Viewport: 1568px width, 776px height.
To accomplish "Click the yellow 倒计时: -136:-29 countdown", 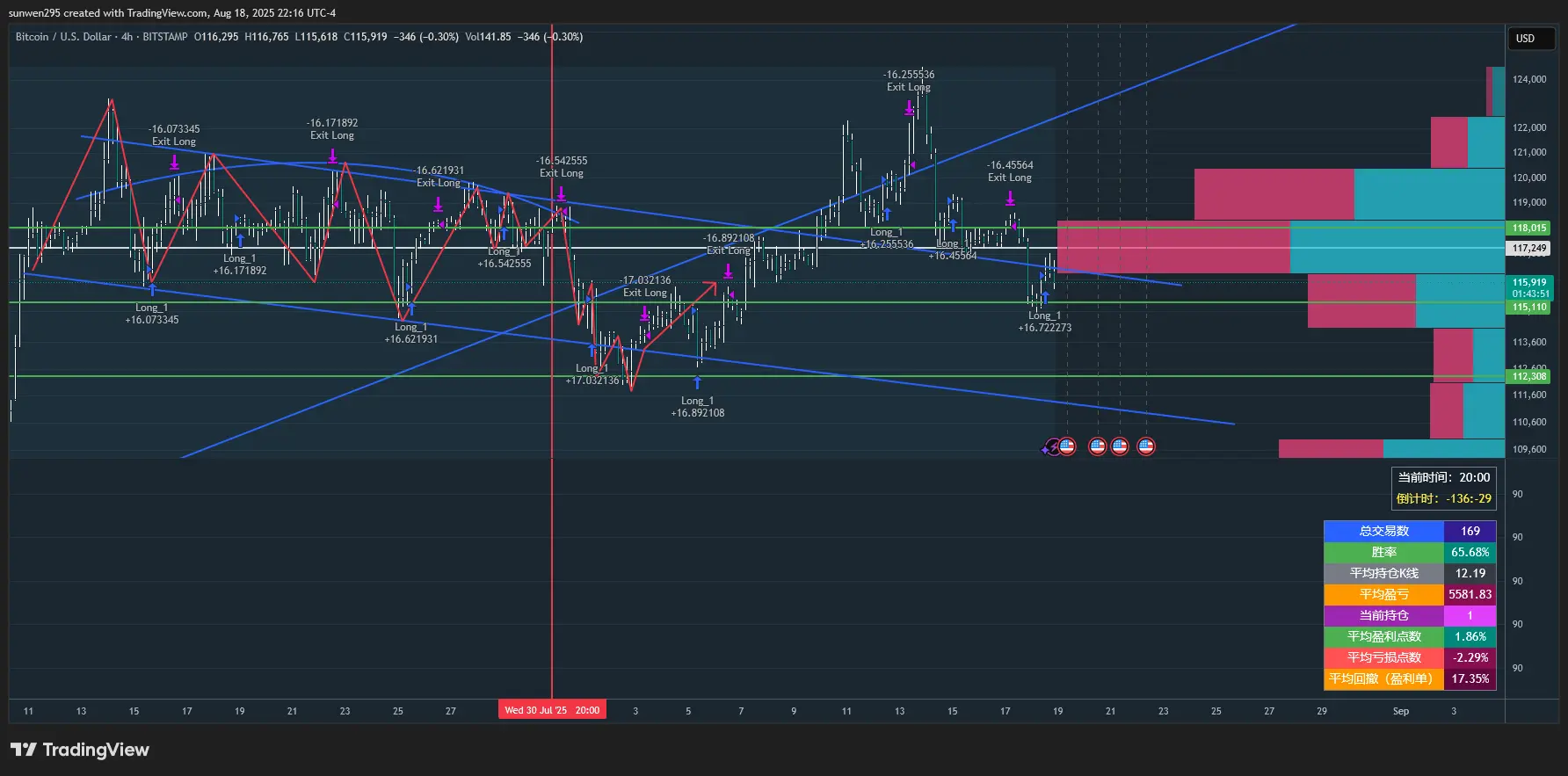I will [x=1444, y=498].
